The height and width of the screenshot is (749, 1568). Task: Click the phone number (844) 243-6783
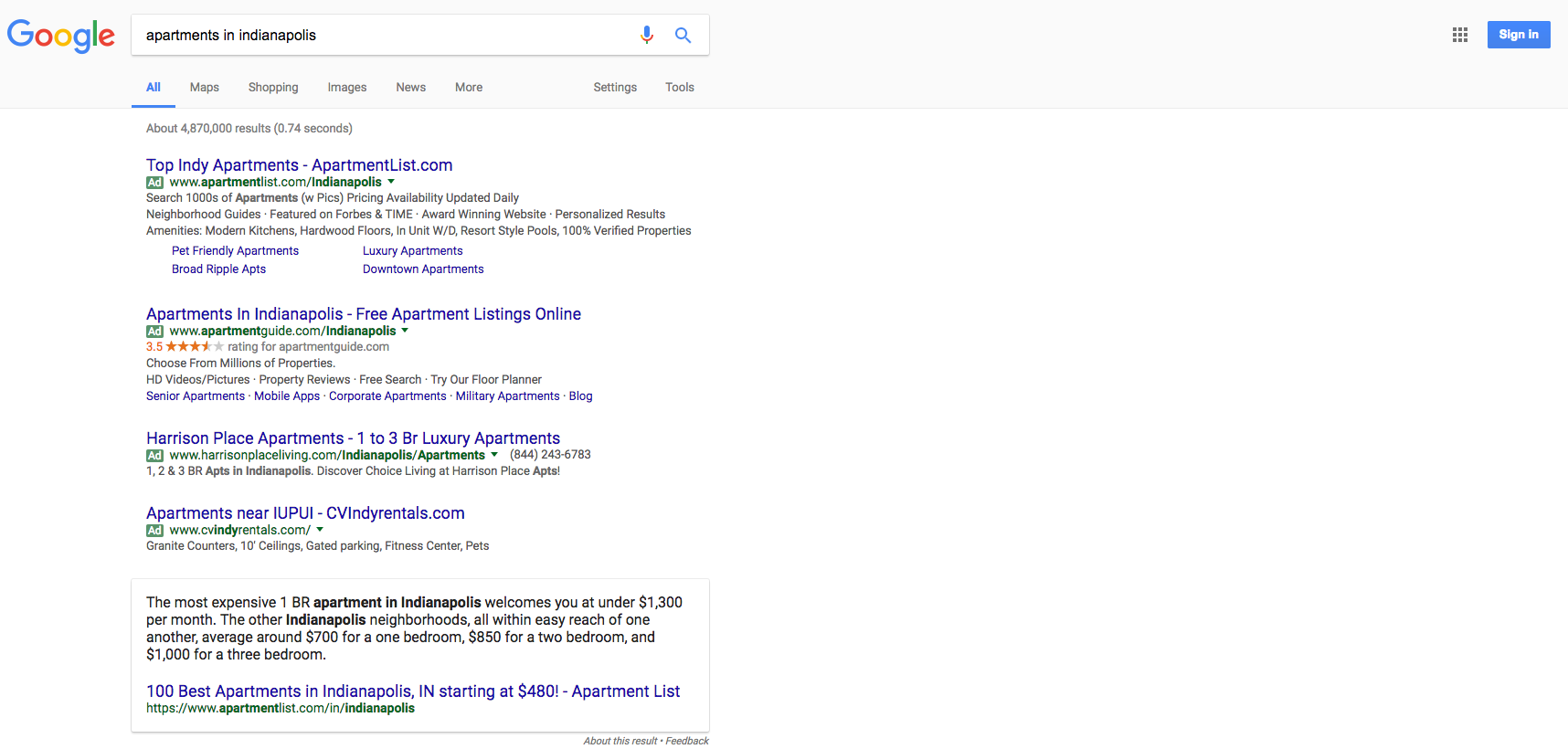point(550,455)
